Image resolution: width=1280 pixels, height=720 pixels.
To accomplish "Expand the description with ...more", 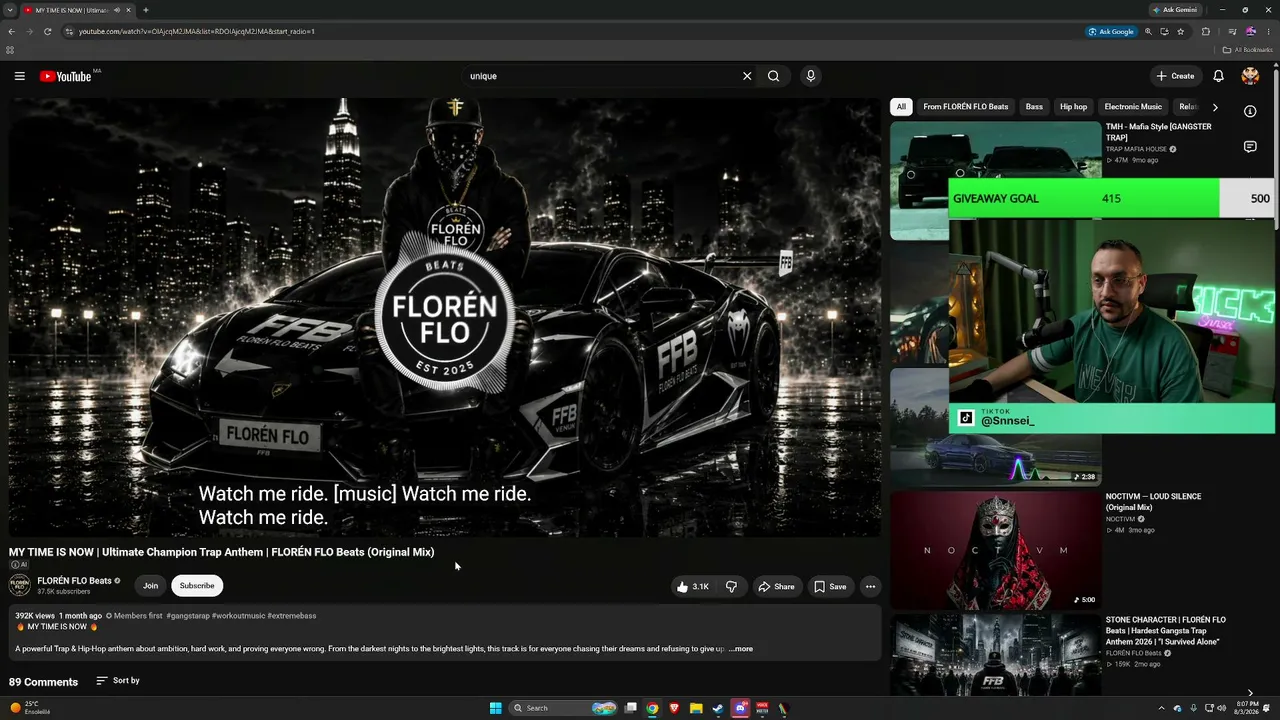I will [741, 649].
